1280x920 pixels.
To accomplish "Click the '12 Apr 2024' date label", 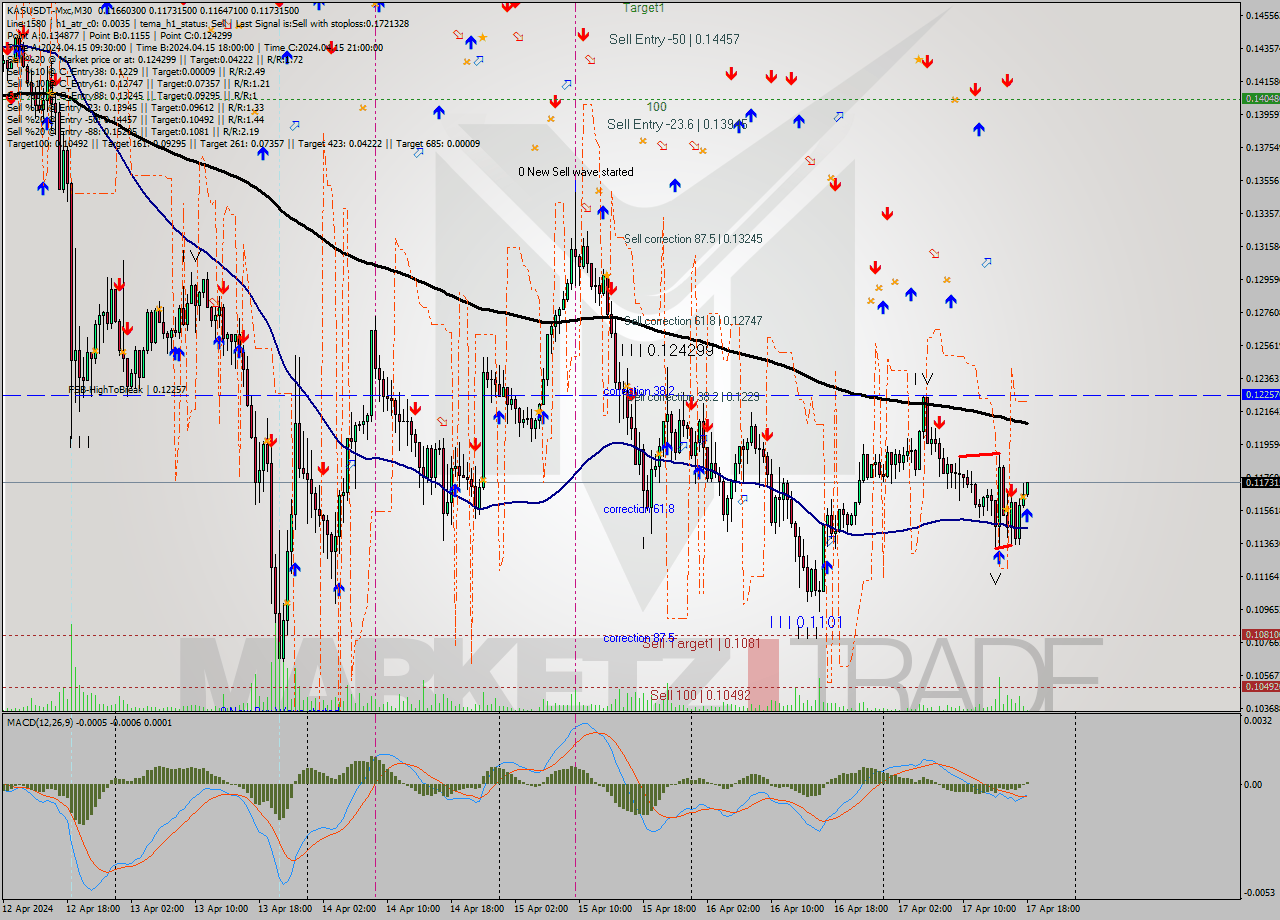I will [x=26, y=908].
